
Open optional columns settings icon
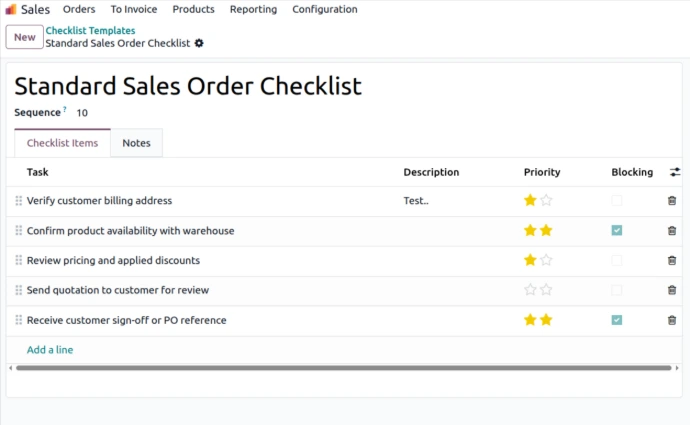pos(675,172)
